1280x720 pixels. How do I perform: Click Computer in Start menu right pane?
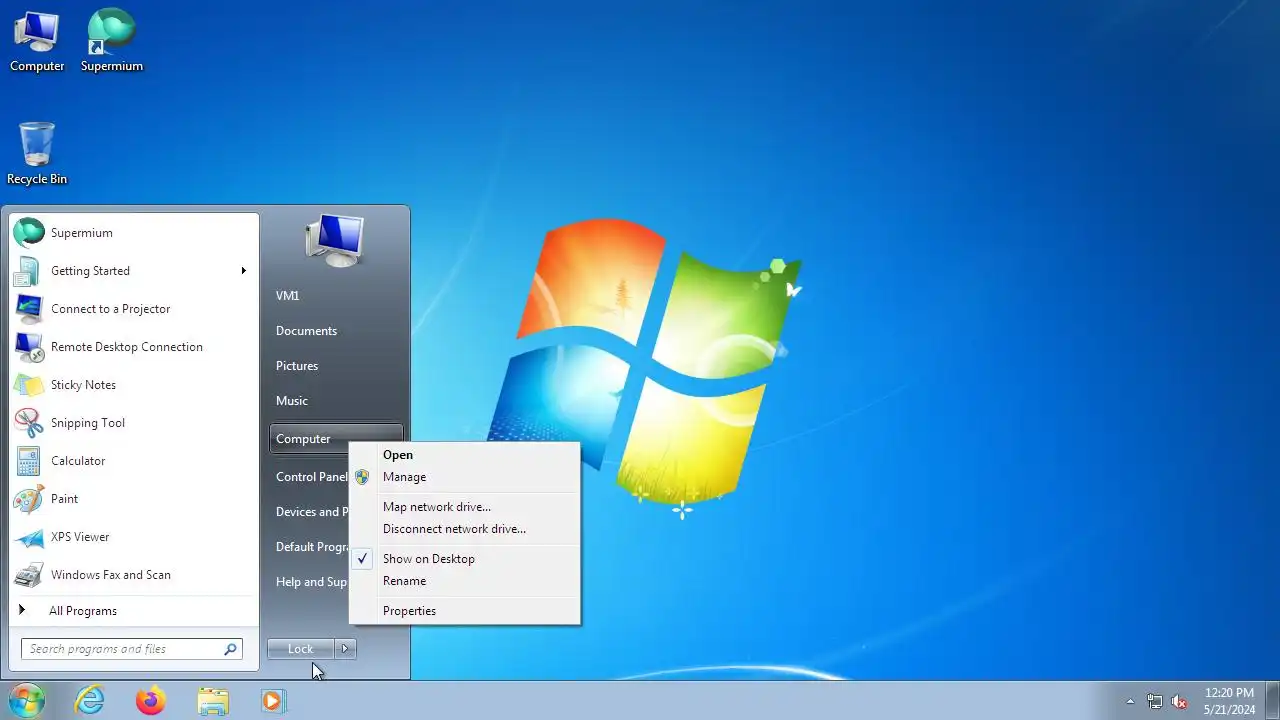pyautogui.click(x=336, y=439)
